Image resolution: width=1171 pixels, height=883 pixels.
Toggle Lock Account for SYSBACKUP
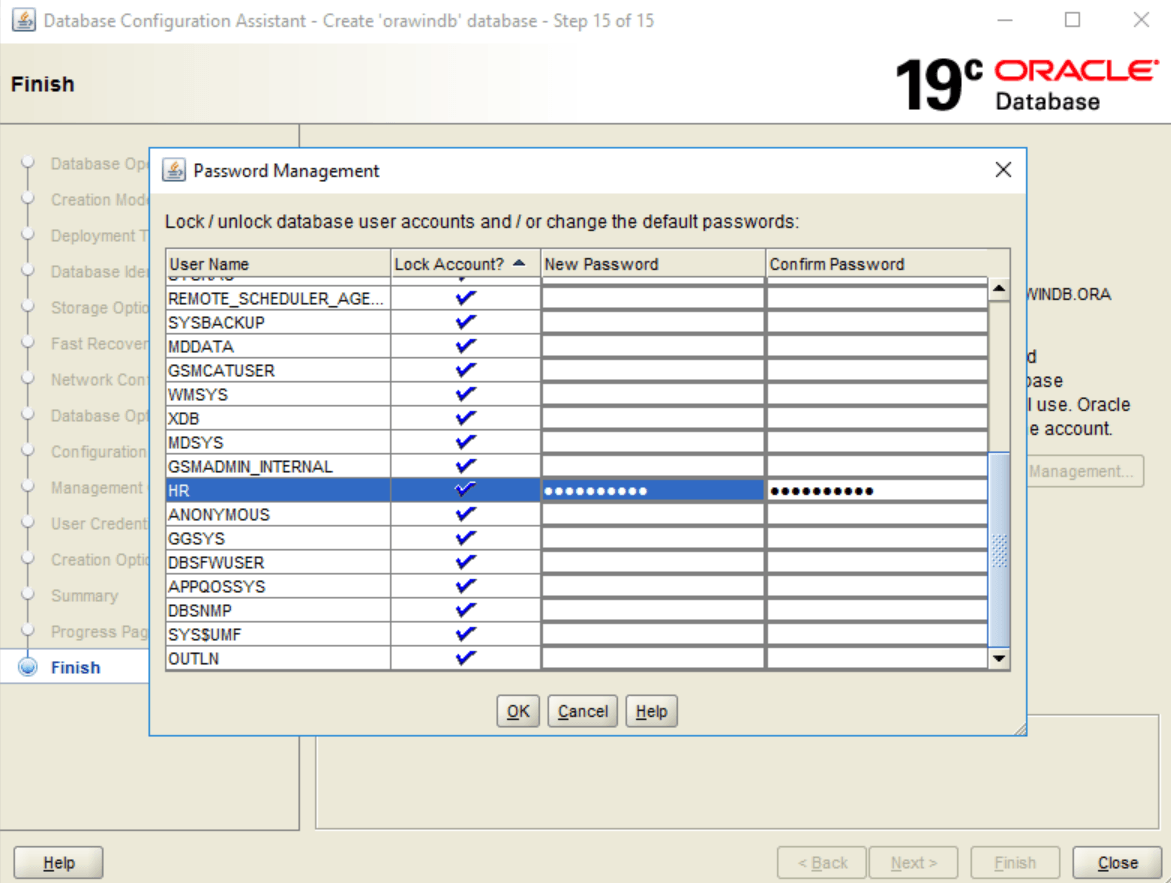point(465,322)
